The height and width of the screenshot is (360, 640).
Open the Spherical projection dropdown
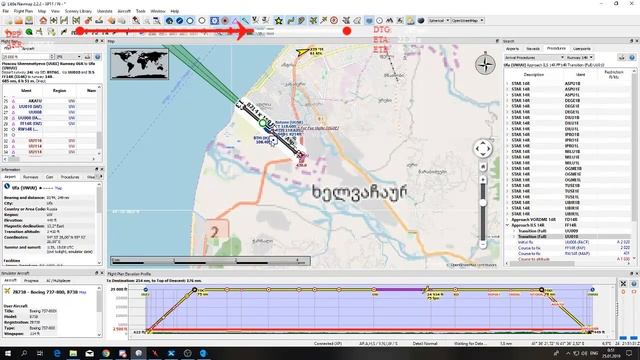click(439, 20)
